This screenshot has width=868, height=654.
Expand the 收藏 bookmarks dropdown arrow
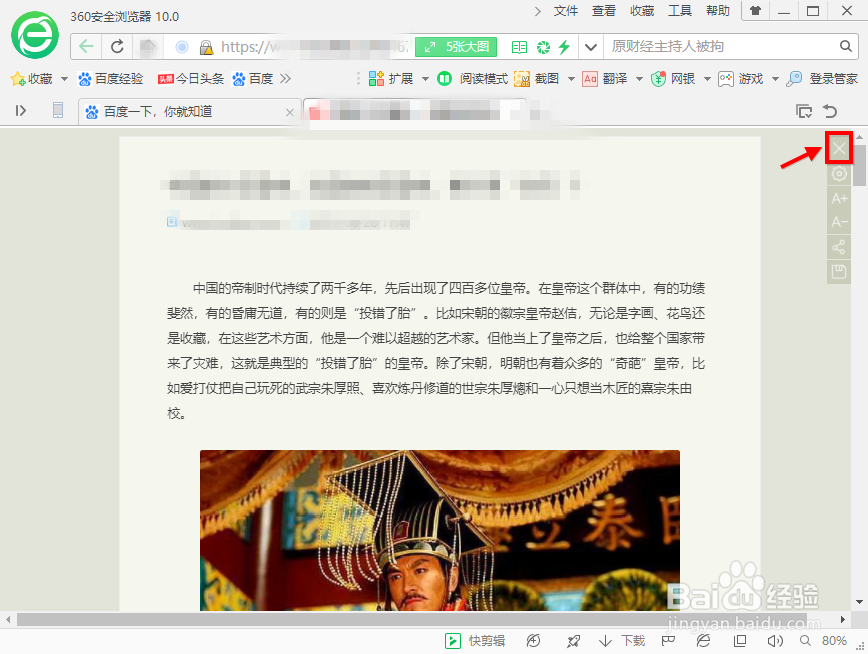tap(64, 79)
